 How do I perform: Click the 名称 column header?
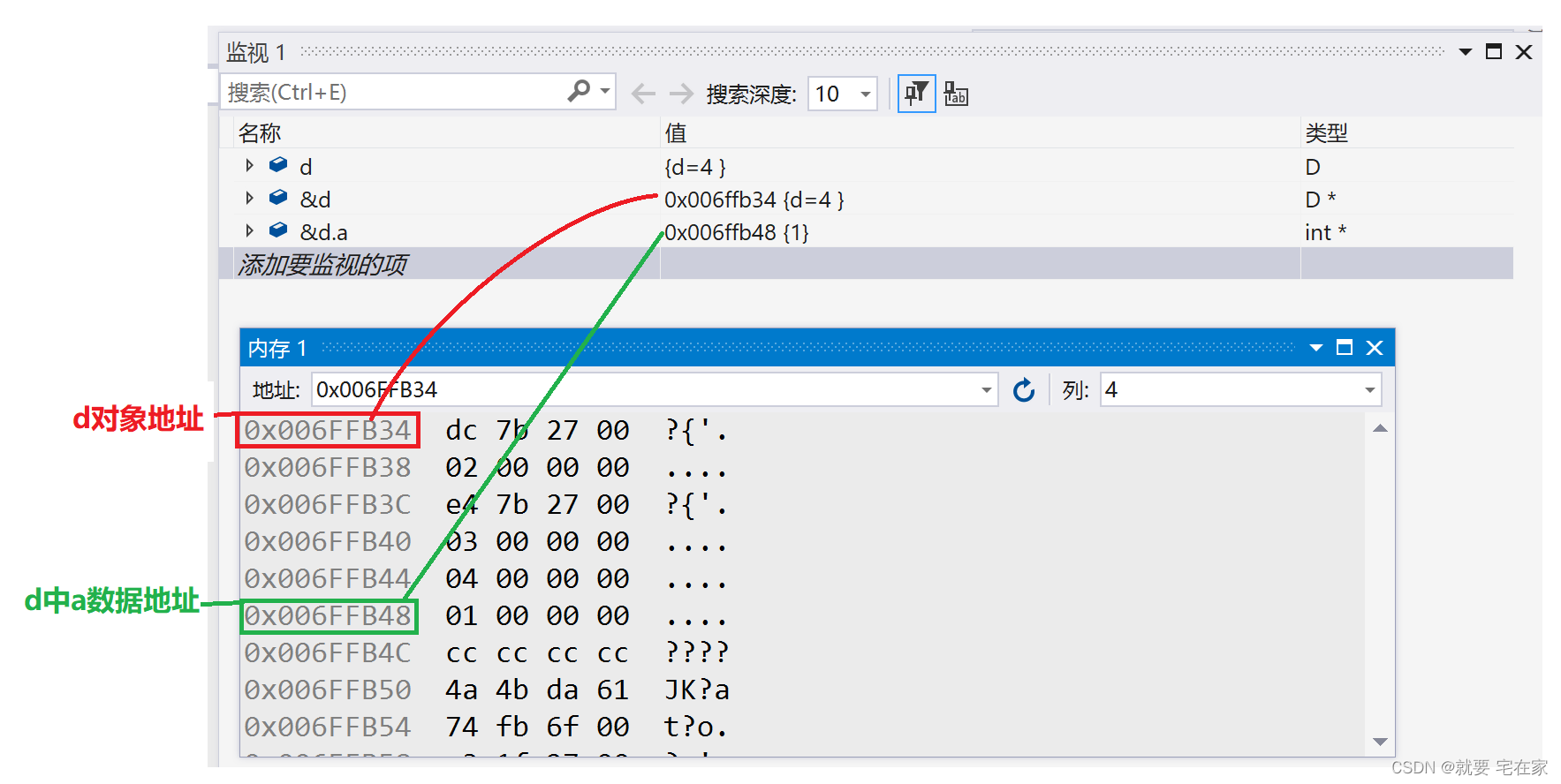pyautogui.click(x=260, y=133)
